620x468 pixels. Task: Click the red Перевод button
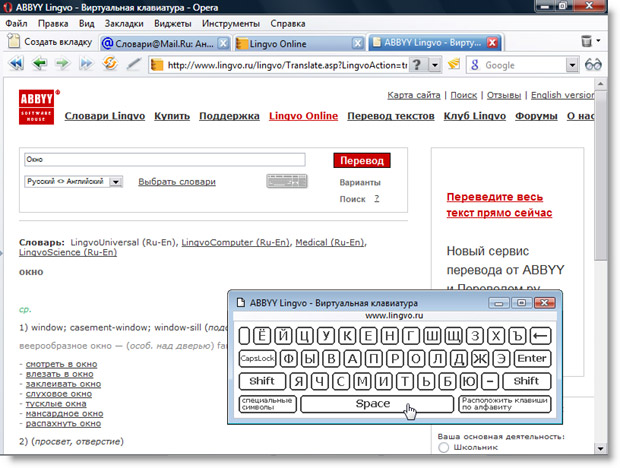pos(362,160)
